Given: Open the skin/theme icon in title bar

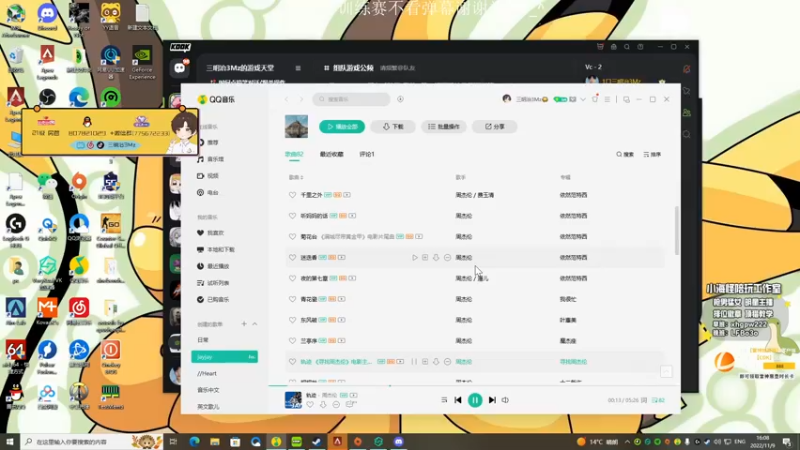Looking at the screenshot, I should pos(595,99).
